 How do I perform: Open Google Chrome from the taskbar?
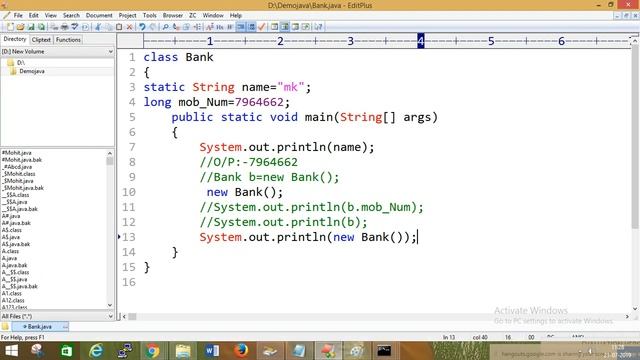(153, 351)
